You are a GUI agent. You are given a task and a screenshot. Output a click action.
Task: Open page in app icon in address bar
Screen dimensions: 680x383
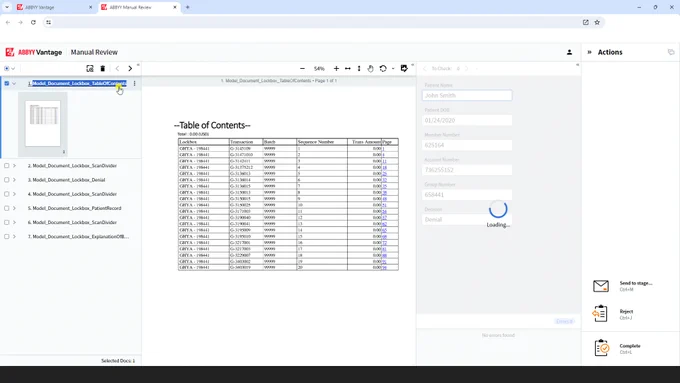pos(585,22)
